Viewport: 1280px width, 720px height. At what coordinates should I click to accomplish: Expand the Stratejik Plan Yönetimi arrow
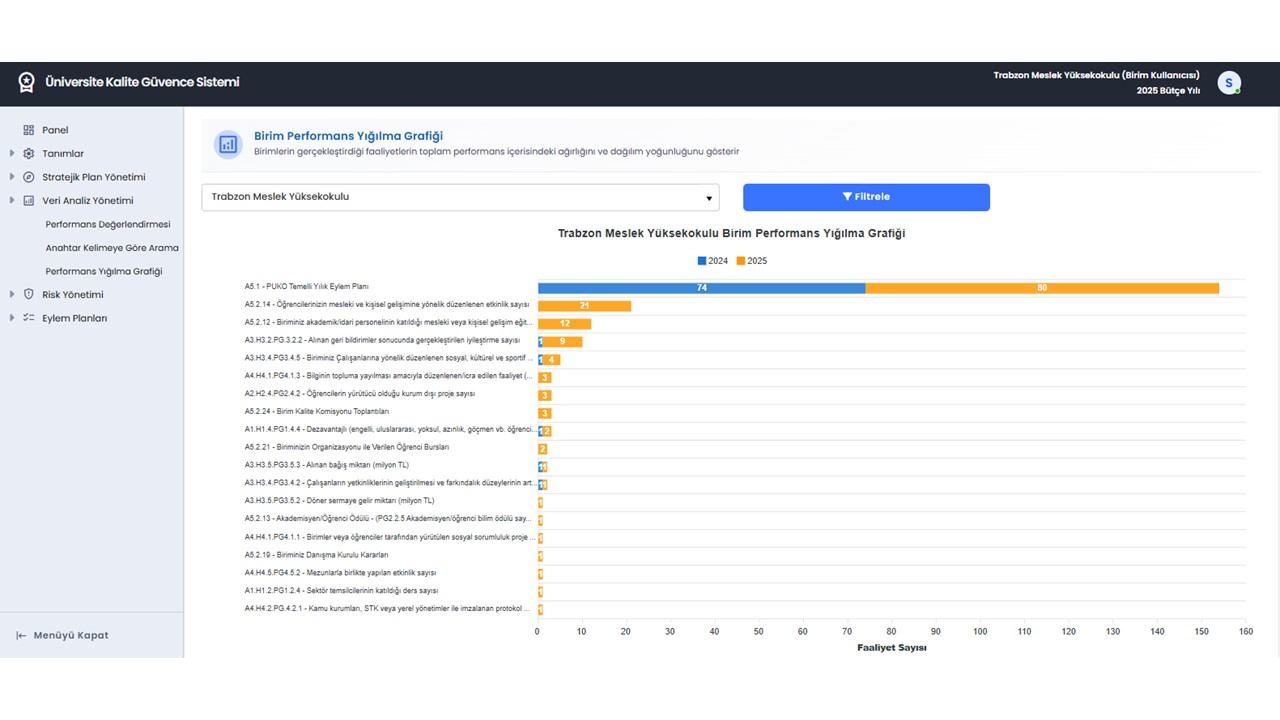pyautogui.click(x=12, y=177)
